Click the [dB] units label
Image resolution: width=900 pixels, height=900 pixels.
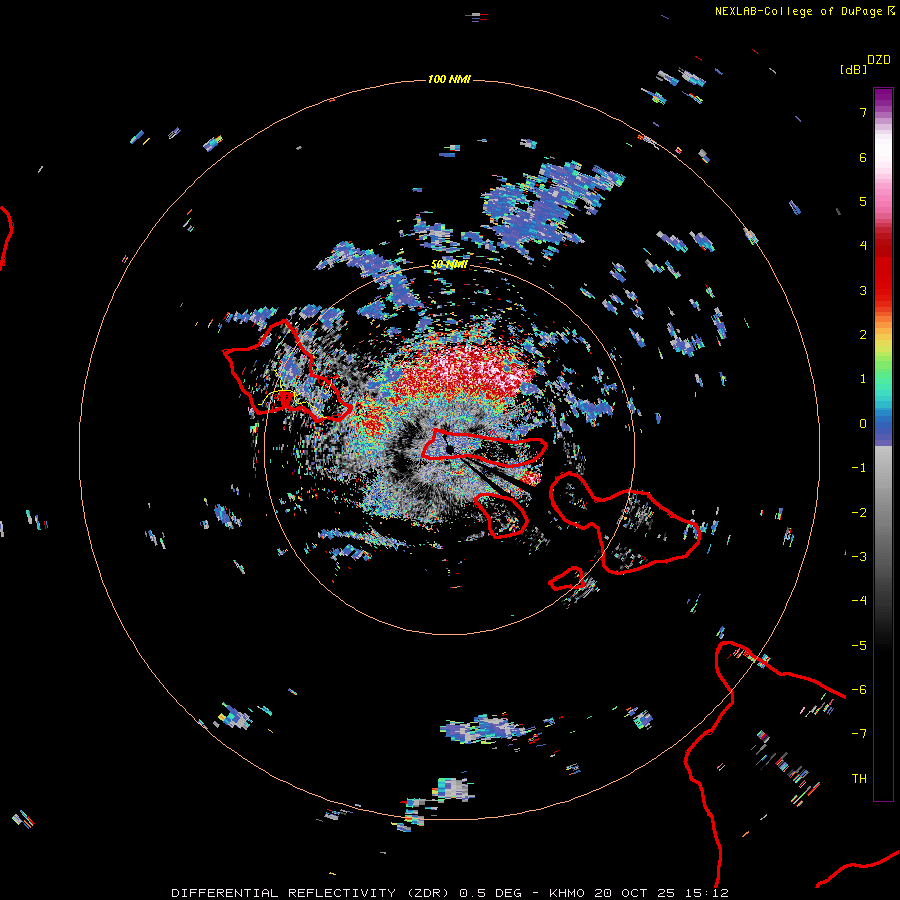tap(853, 69)
